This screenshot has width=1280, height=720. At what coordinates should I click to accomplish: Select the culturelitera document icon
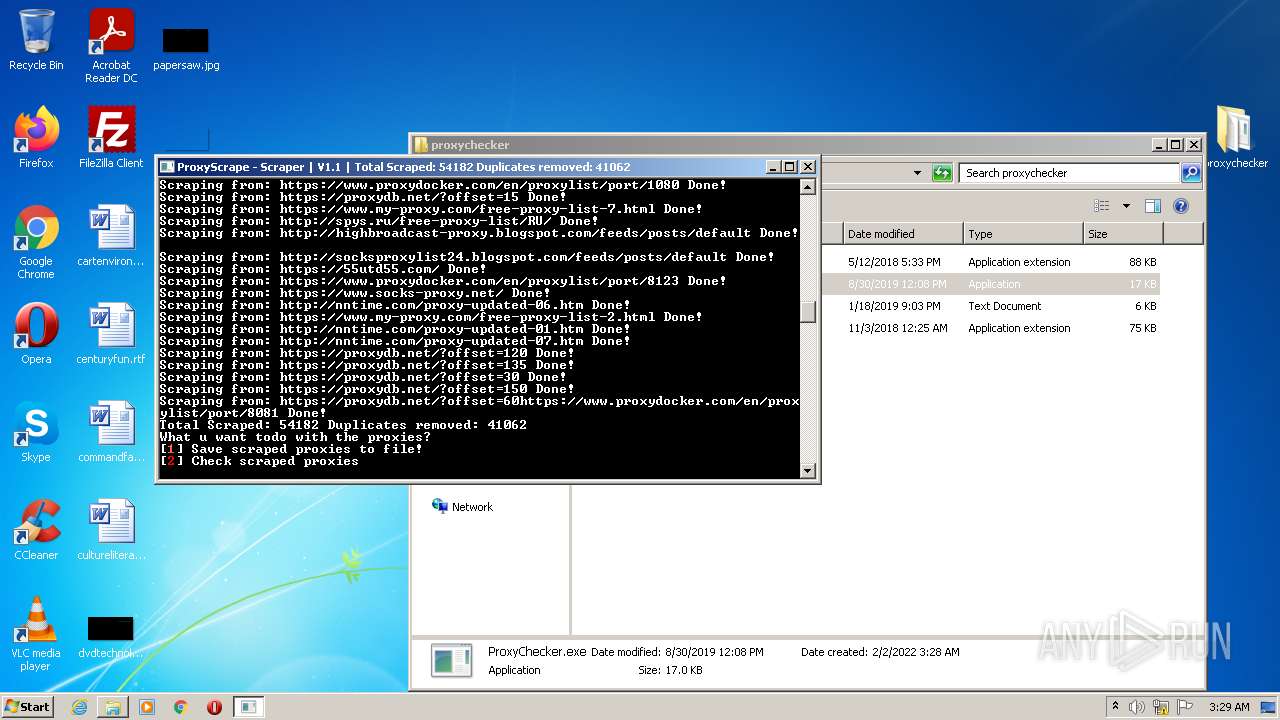tap(111, 530)
